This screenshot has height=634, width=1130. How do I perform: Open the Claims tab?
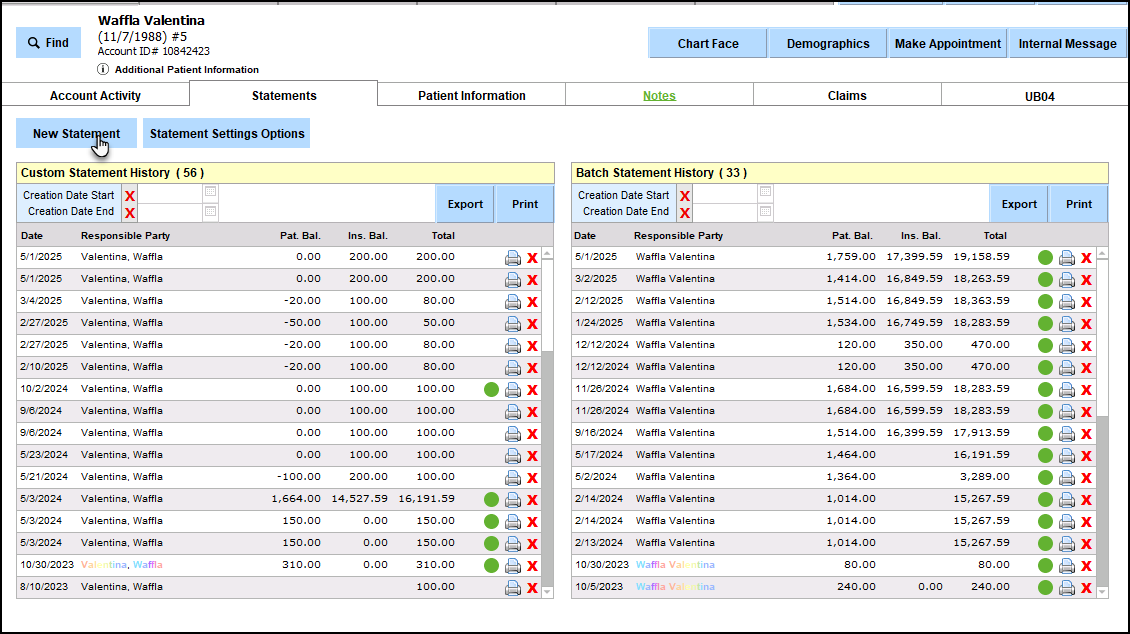pyautogui.click(x=847, y=96)
